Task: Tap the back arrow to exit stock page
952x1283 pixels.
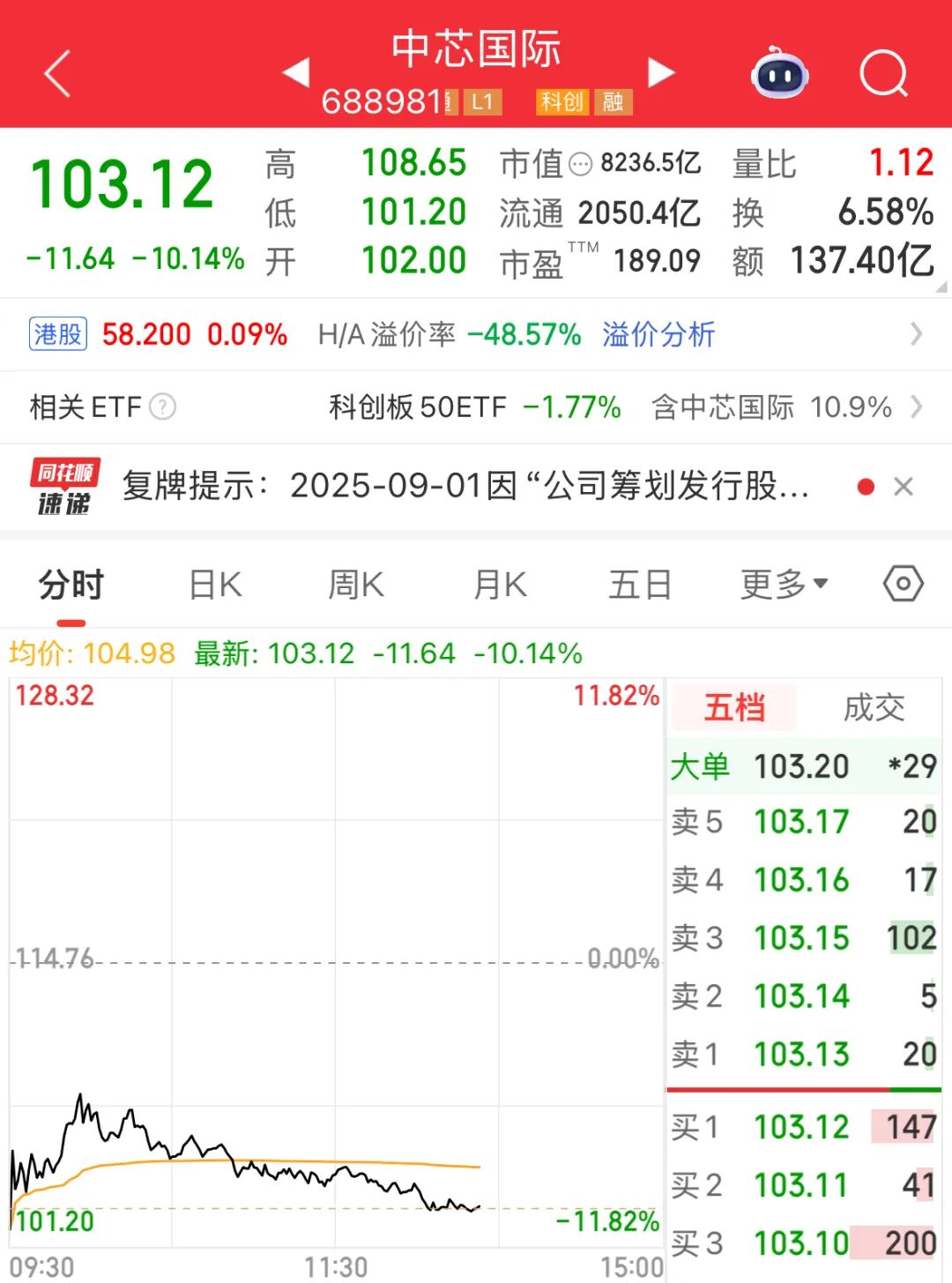Action: (56, 74)
